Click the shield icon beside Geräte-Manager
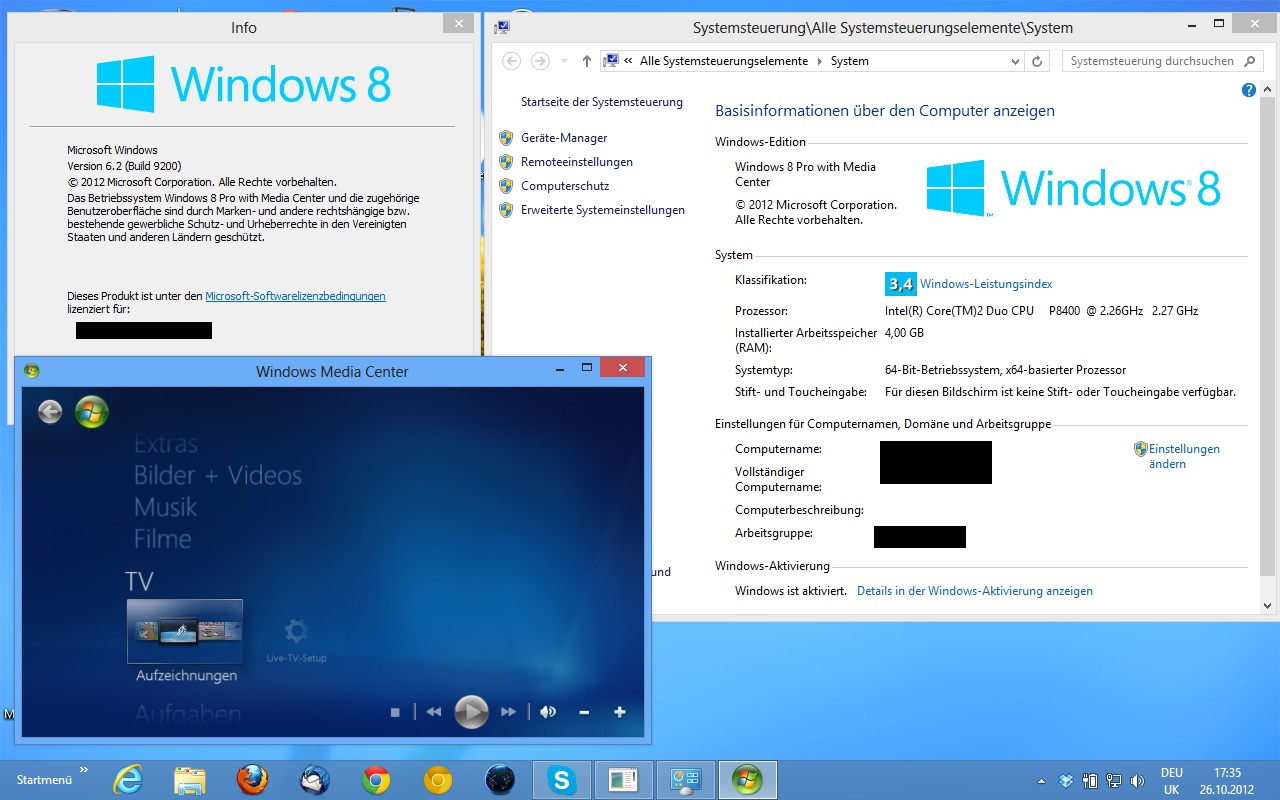Viewport: 1280px width, 800px height. tap(506, 138)
